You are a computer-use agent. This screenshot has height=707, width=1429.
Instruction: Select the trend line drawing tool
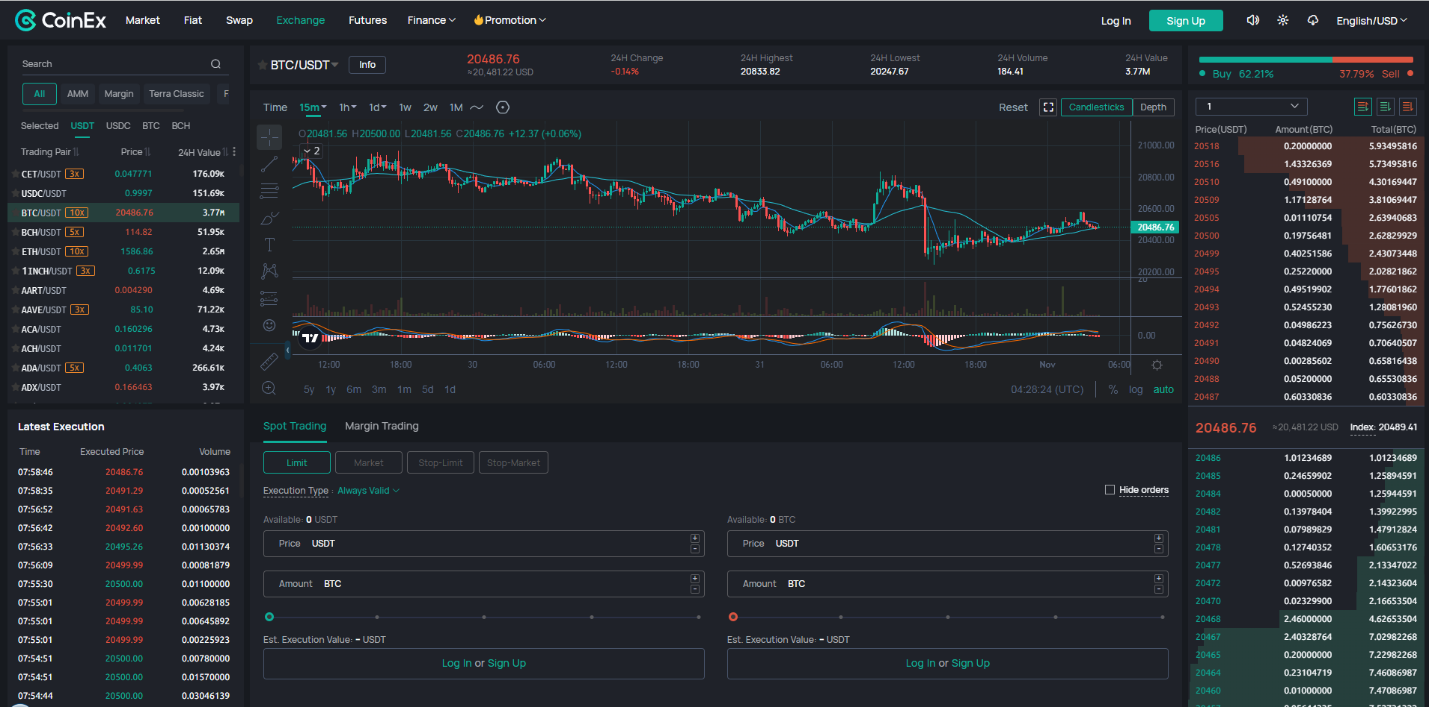[269, 164]
